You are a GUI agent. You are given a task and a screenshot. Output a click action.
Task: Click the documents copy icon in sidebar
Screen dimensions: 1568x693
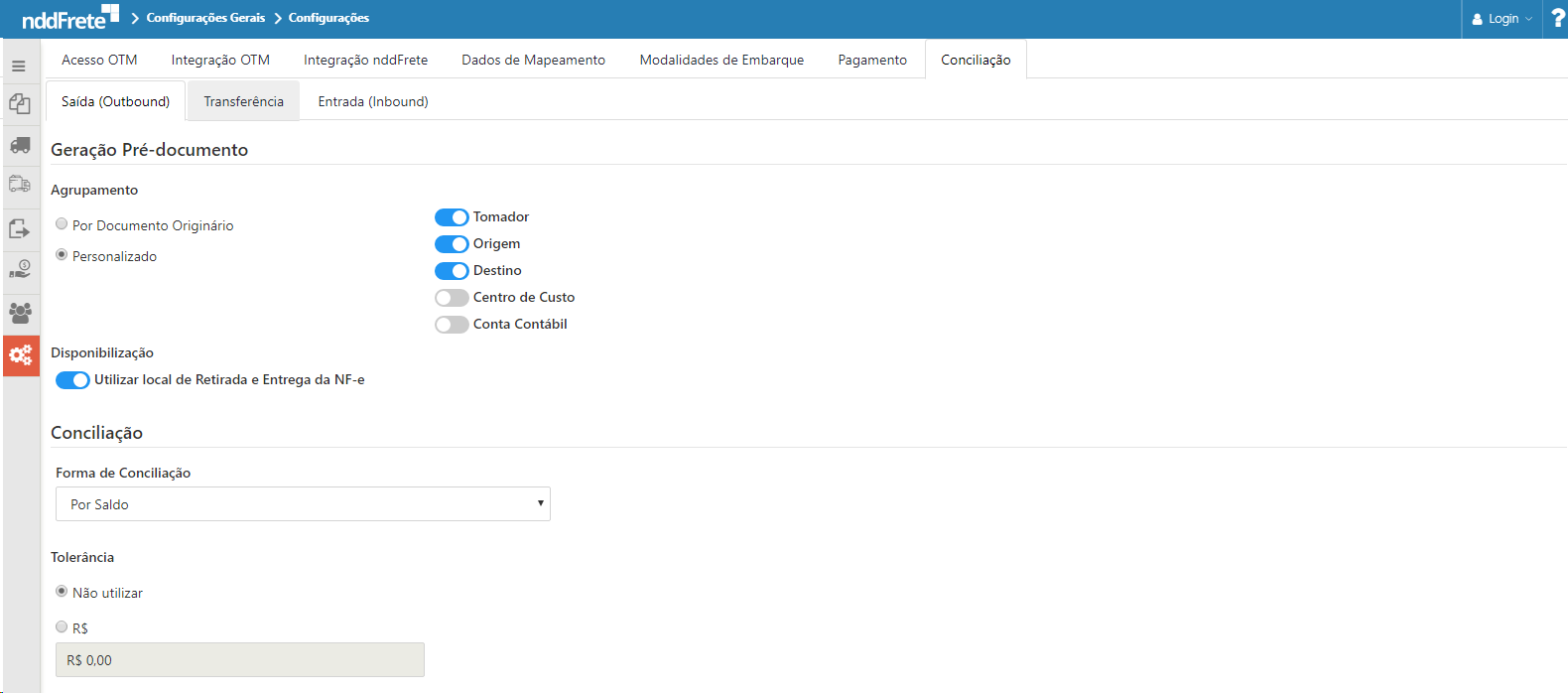pos(20,104)
